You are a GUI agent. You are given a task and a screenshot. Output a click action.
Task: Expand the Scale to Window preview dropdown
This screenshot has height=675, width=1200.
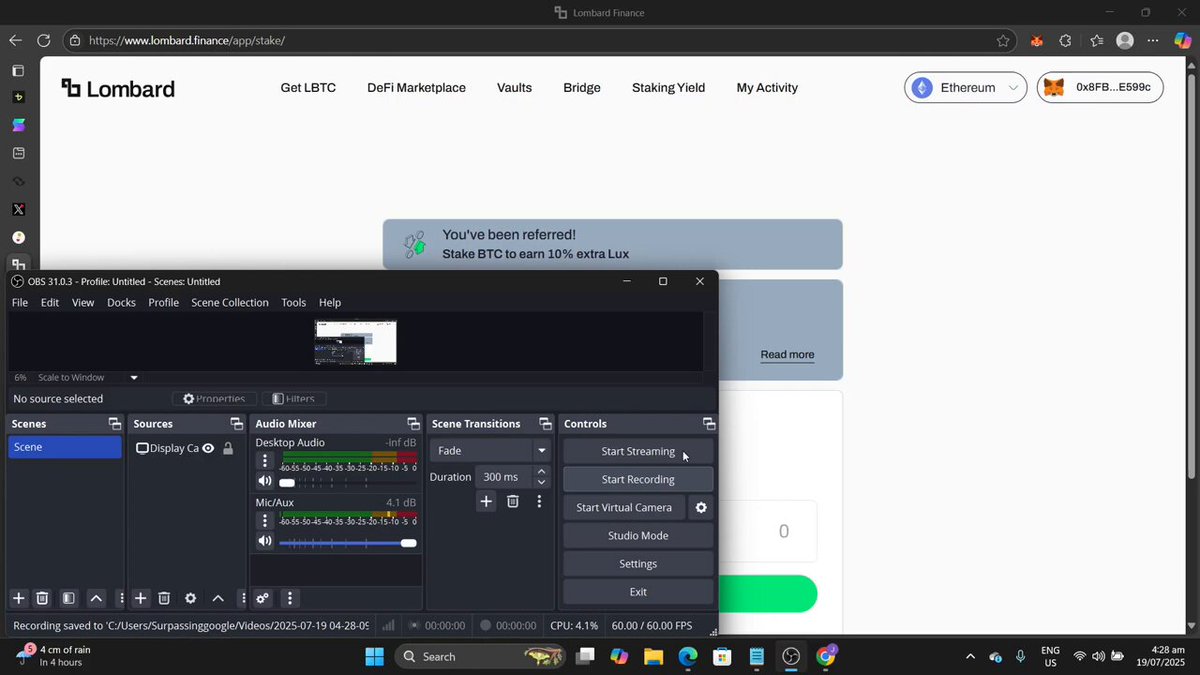(134, 377)
